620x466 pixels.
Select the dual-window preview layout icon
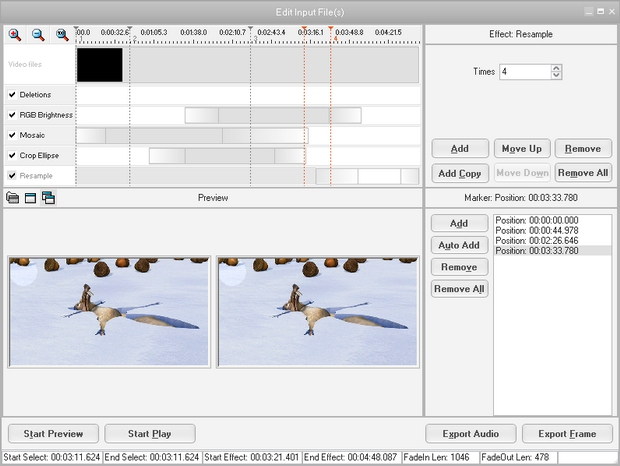click(x=48, y=197)
